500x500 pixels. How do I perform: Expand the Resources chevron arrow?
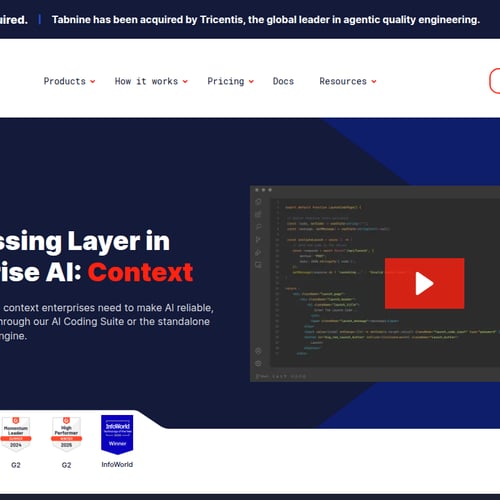pyautogui.click(x=374, y=82)
